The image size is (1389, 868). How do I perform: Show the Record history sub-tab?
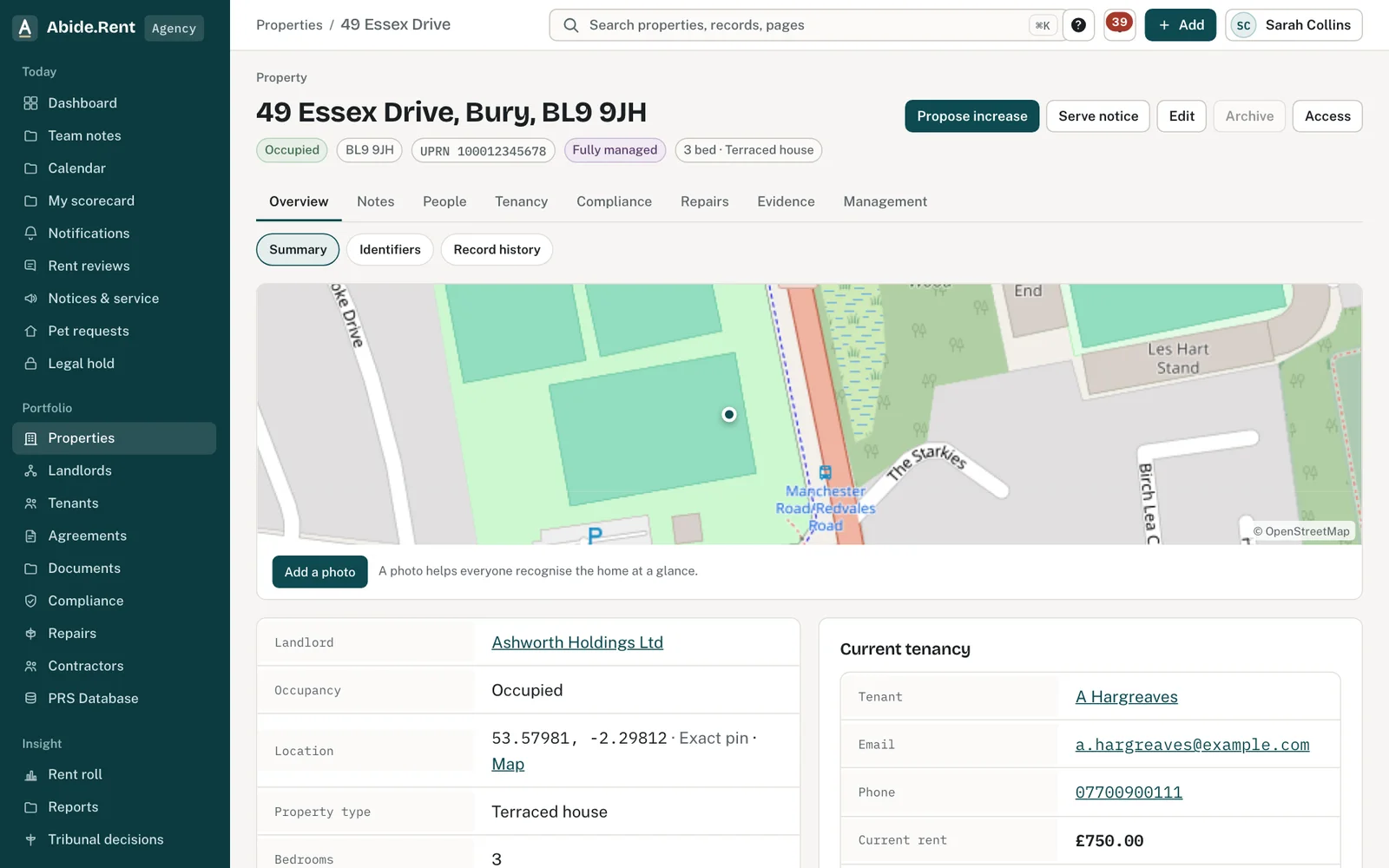pyautogui.click(x=497, y=249)
